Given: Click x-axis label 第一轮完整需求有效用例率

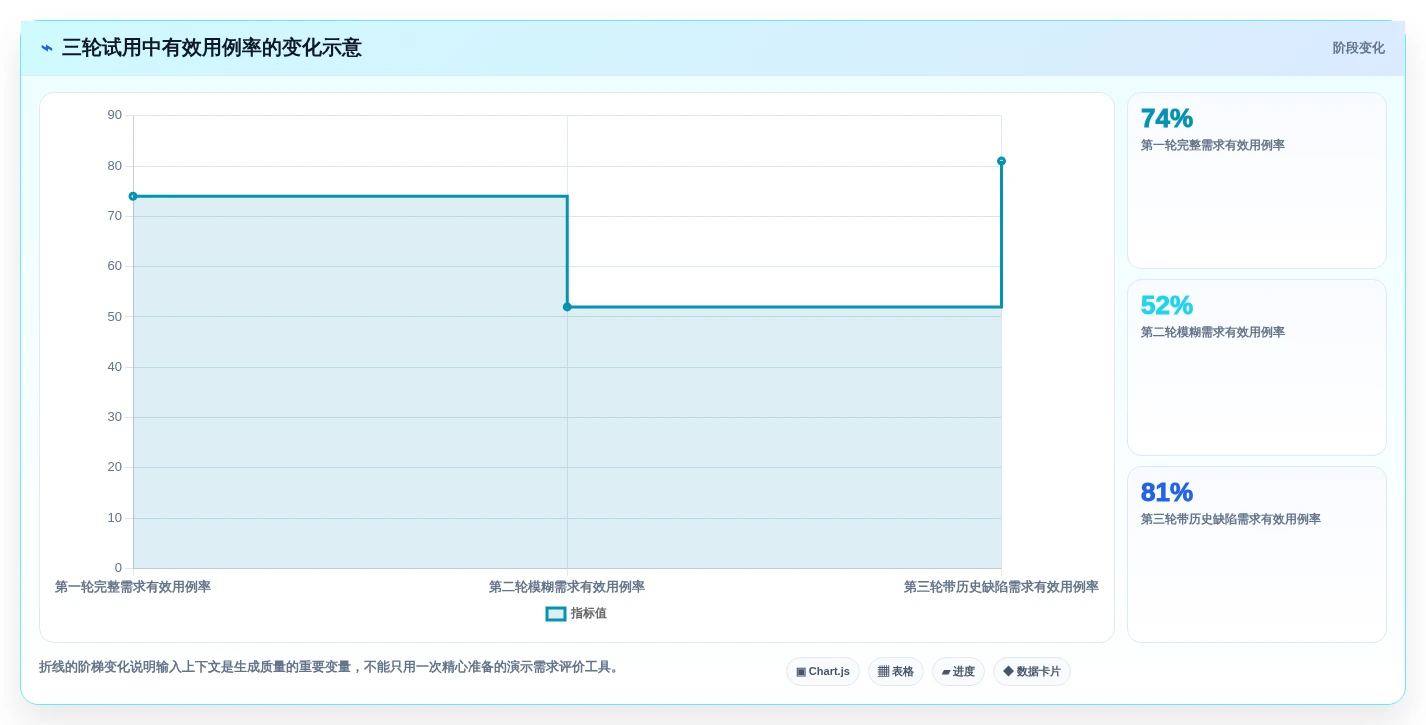Looking at the screenshot, I should [x=133, y=587].
